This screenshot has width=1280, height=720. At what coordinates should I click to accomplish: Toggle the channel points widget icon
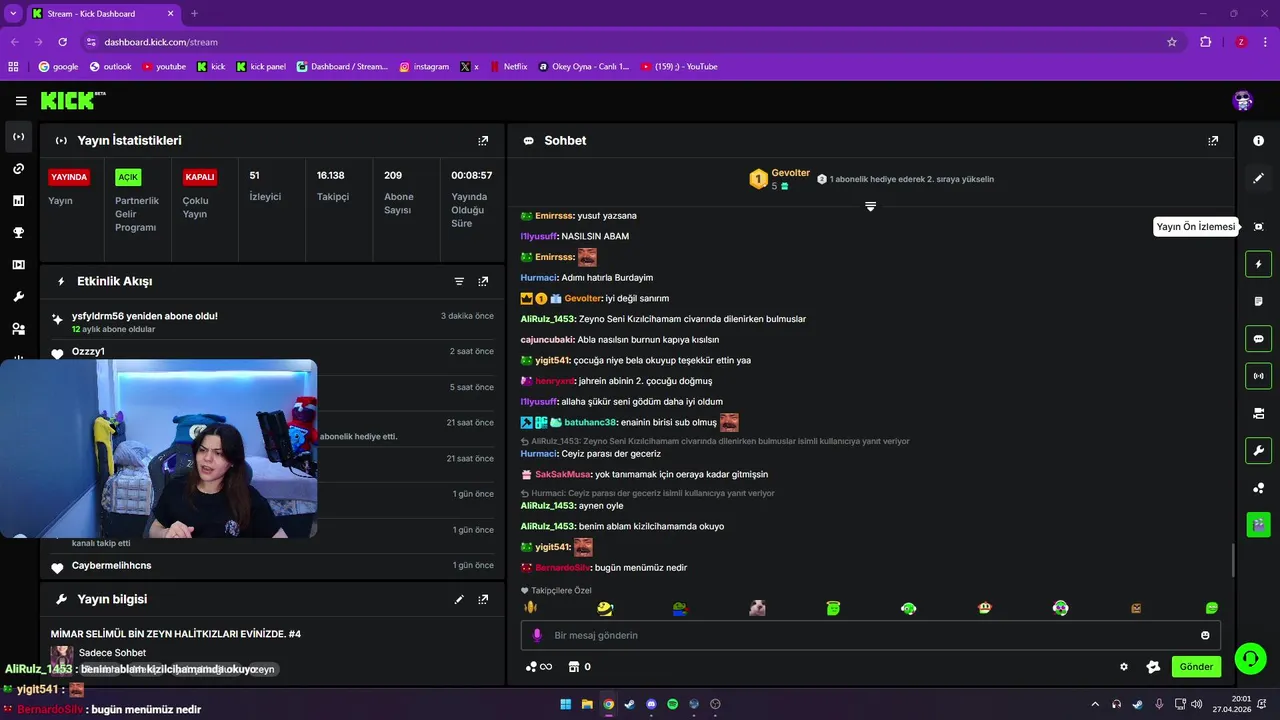pyautogui.click(x=1259, y=488)
